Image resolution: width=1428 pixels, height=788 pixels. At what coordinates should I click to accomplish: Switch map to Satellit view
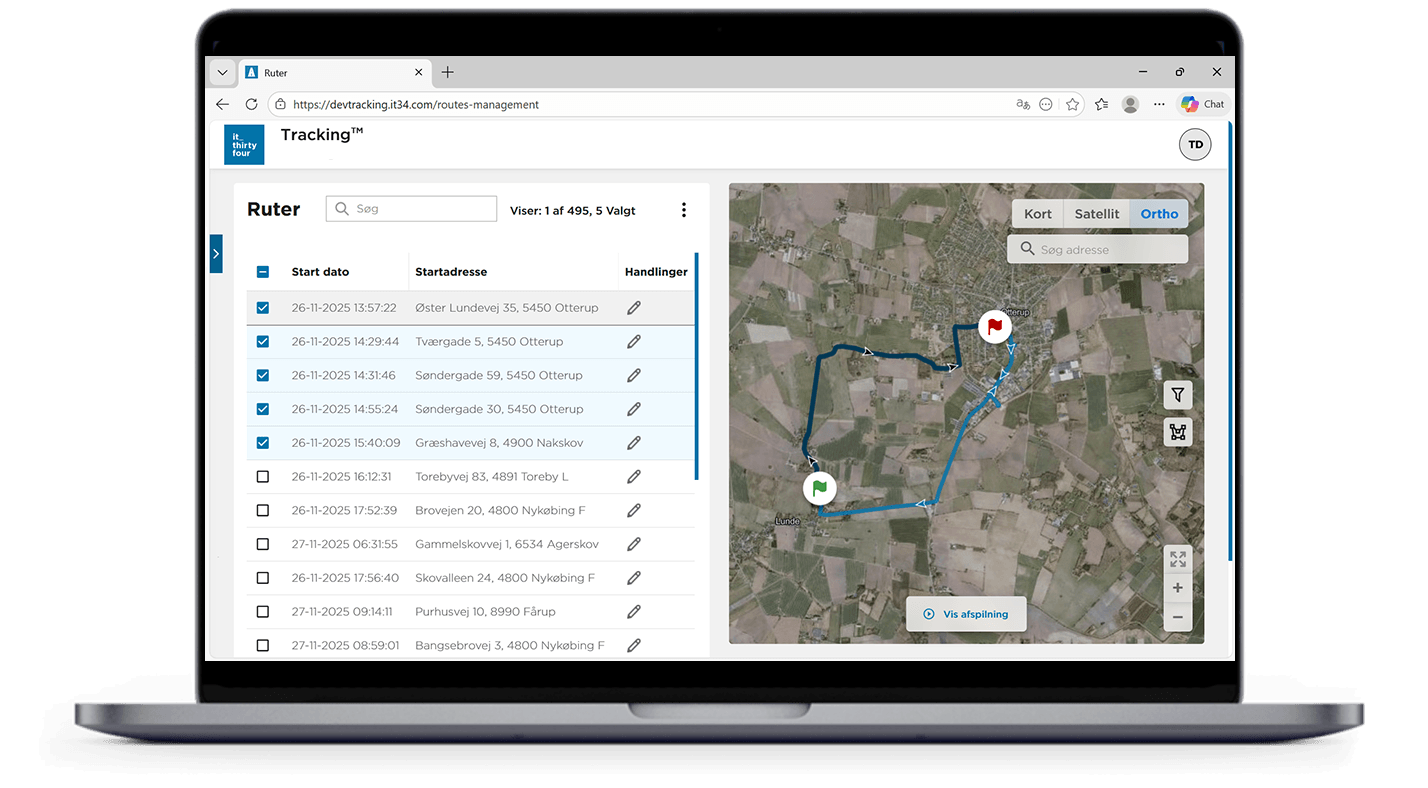[1096, 214]
